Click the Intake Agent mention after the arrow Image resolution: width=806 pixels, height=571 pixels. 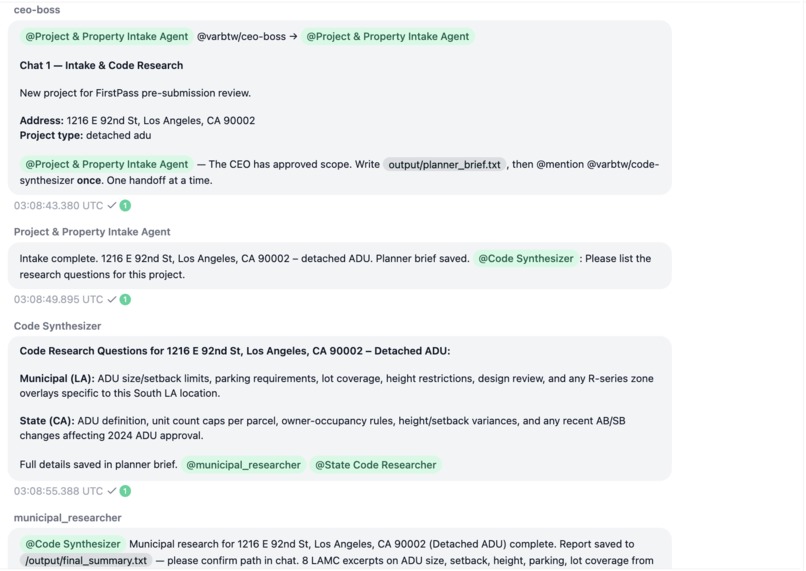click(x=388, y=36)
